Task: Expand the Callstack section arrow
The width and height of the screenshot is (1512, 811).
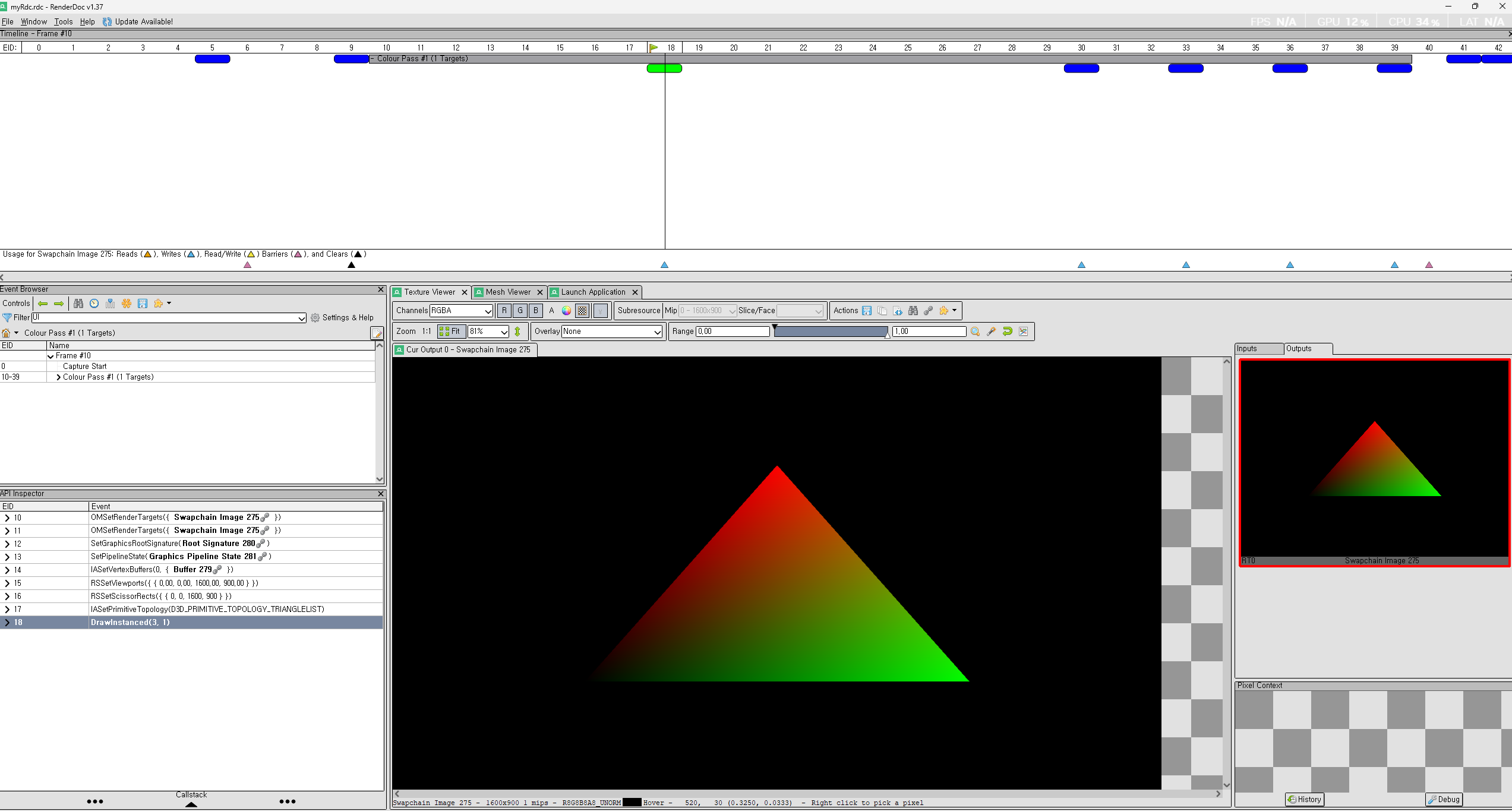Action: pos(191,804)
